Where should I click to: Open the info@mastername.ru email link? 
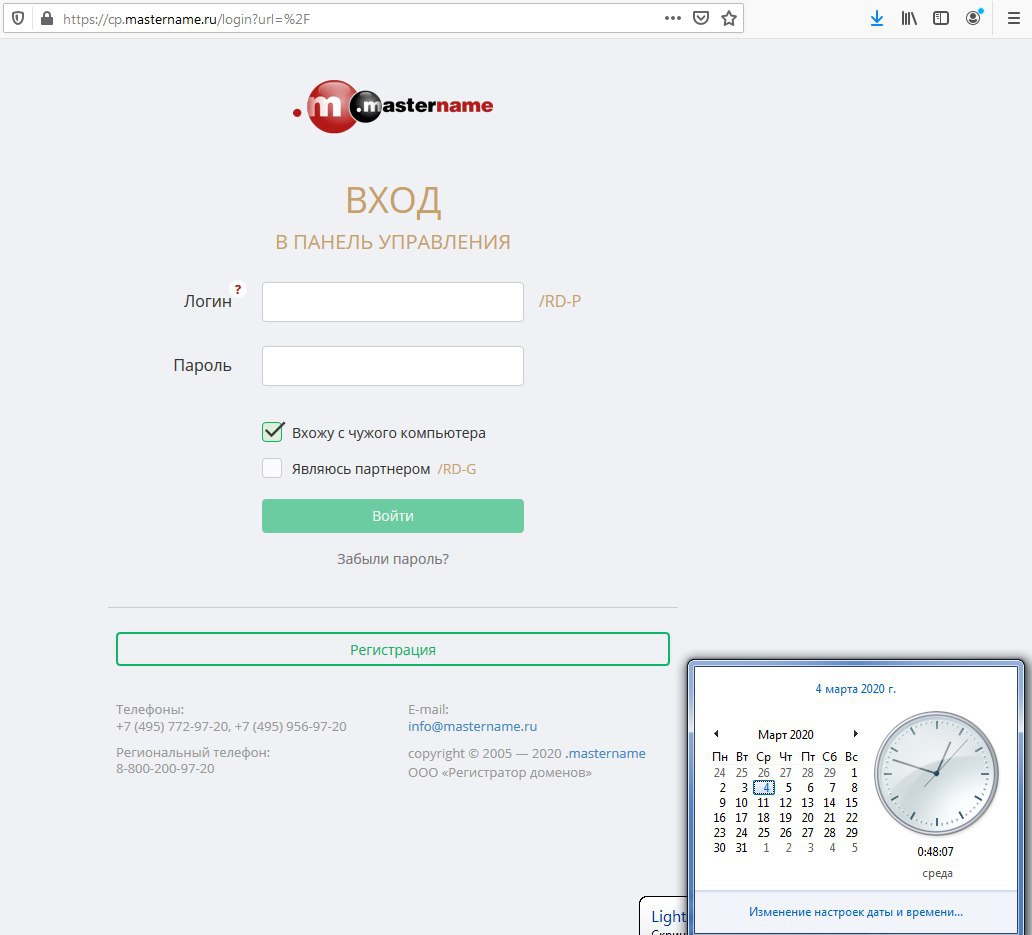coord(473,726)
